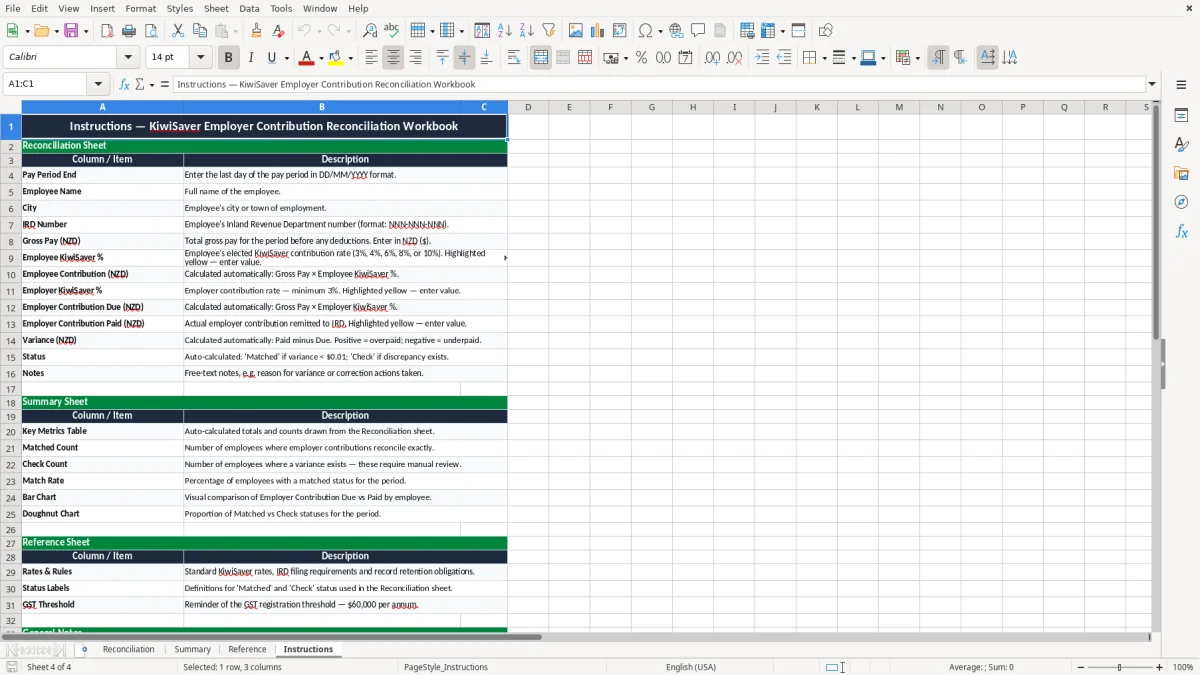Open the Format menu
This screenshot has height=675, width=1200.
[140, 8]
